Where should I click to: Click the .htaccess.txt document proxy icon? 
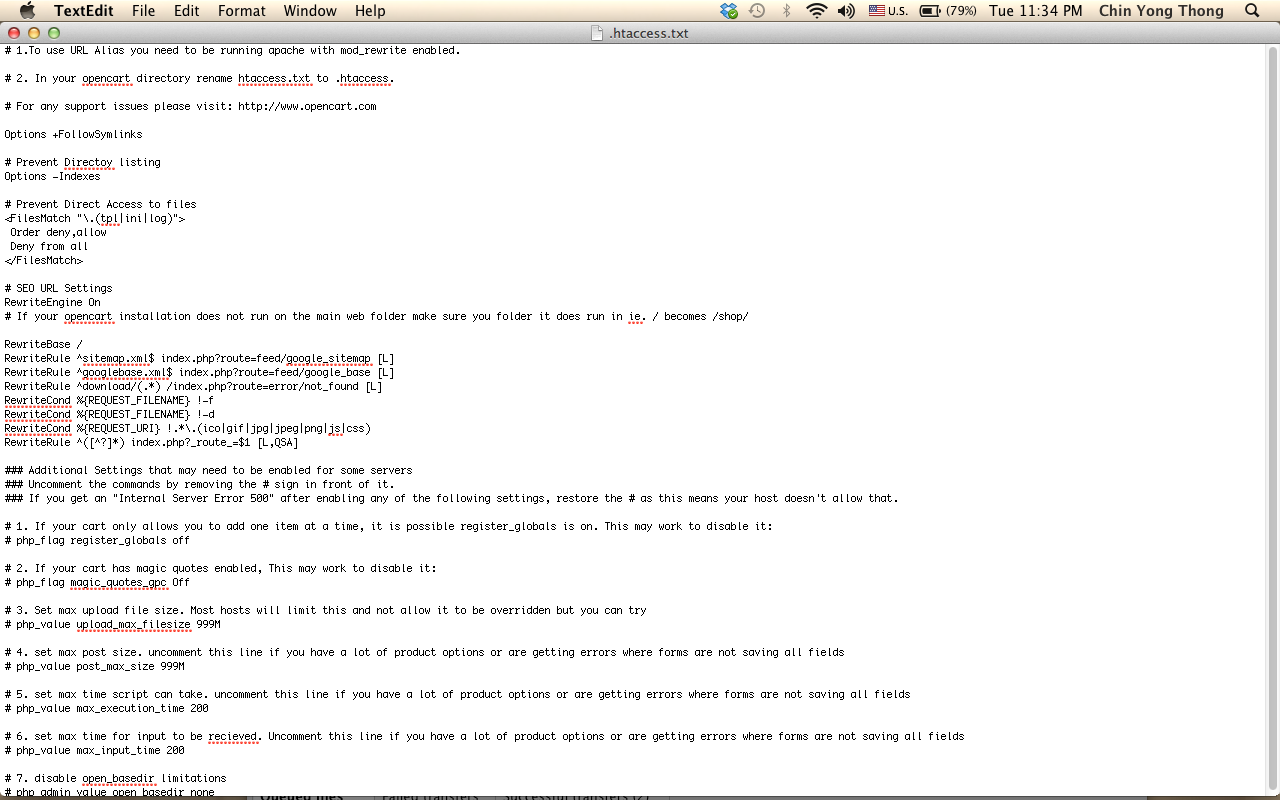click(598, 33)
